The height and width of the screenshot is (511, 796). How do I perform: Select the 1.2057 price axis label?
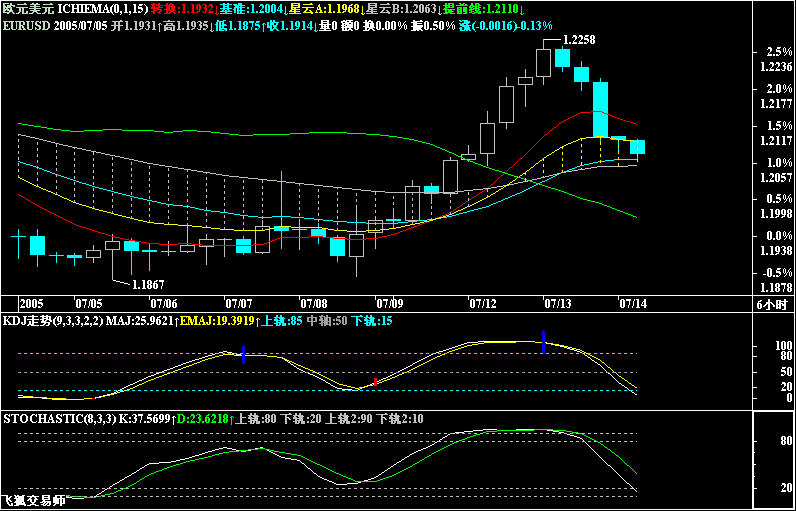pos(778,178)
